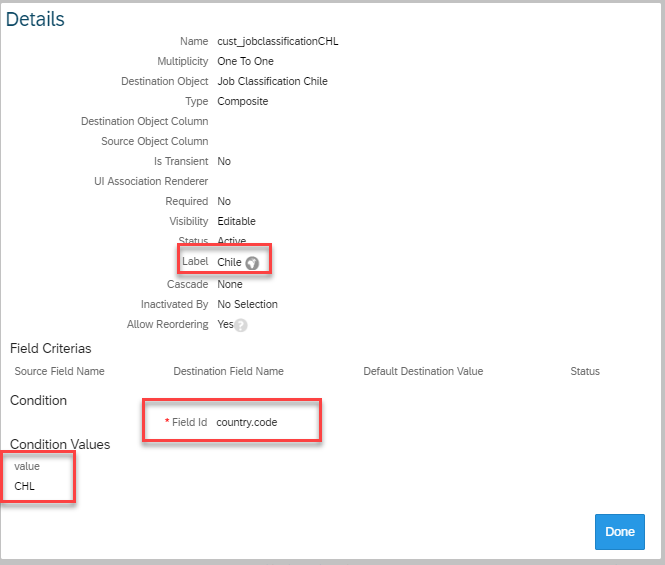The image size is (665, 565).
Task: Click the Status column header in Field Criterias
Action: [585, 371]
